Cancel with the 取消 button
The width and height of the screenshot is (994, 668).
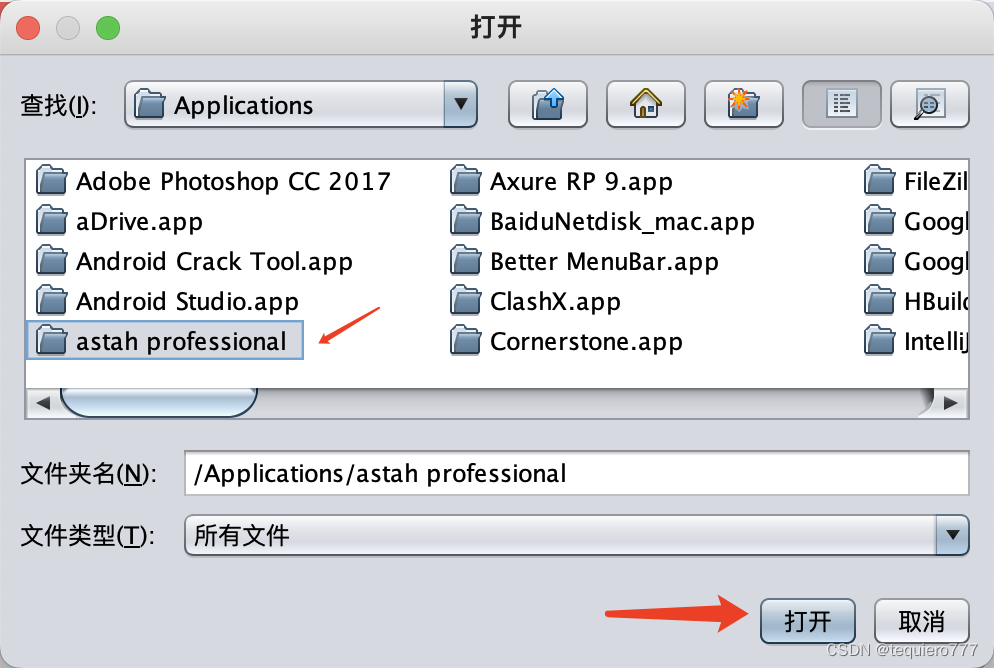click(x=921, y=621)
